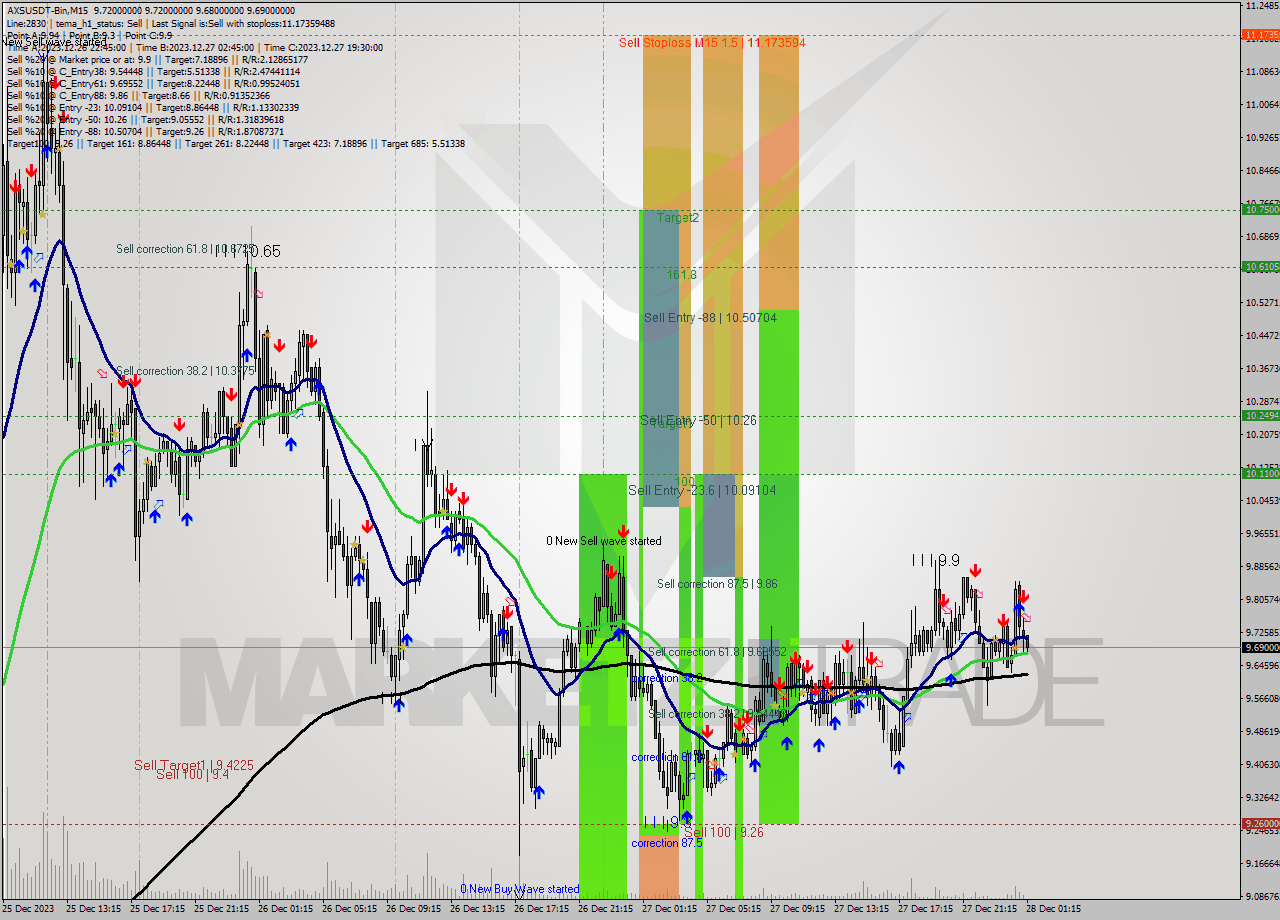Click the green 'Target2' label
Screen dimensions: 1280x920
[678, 217]
